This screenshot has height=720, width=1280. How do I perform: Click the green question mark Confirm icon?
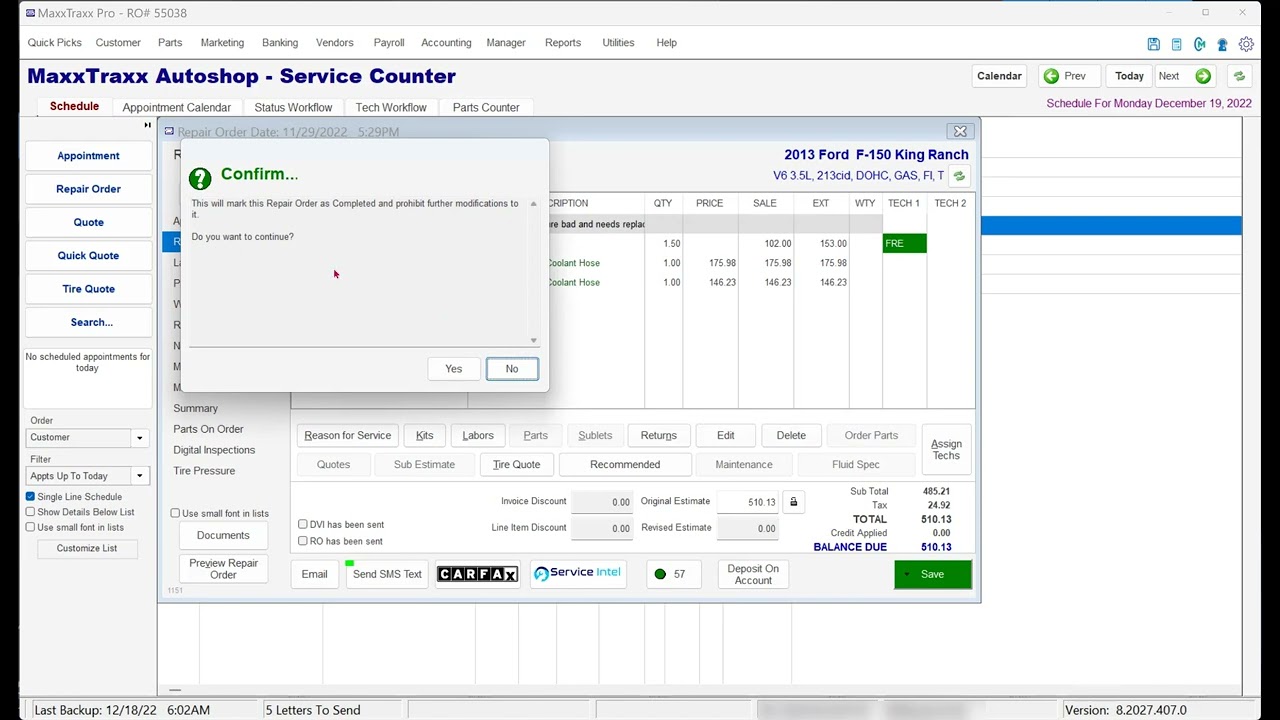pos(200,178)
